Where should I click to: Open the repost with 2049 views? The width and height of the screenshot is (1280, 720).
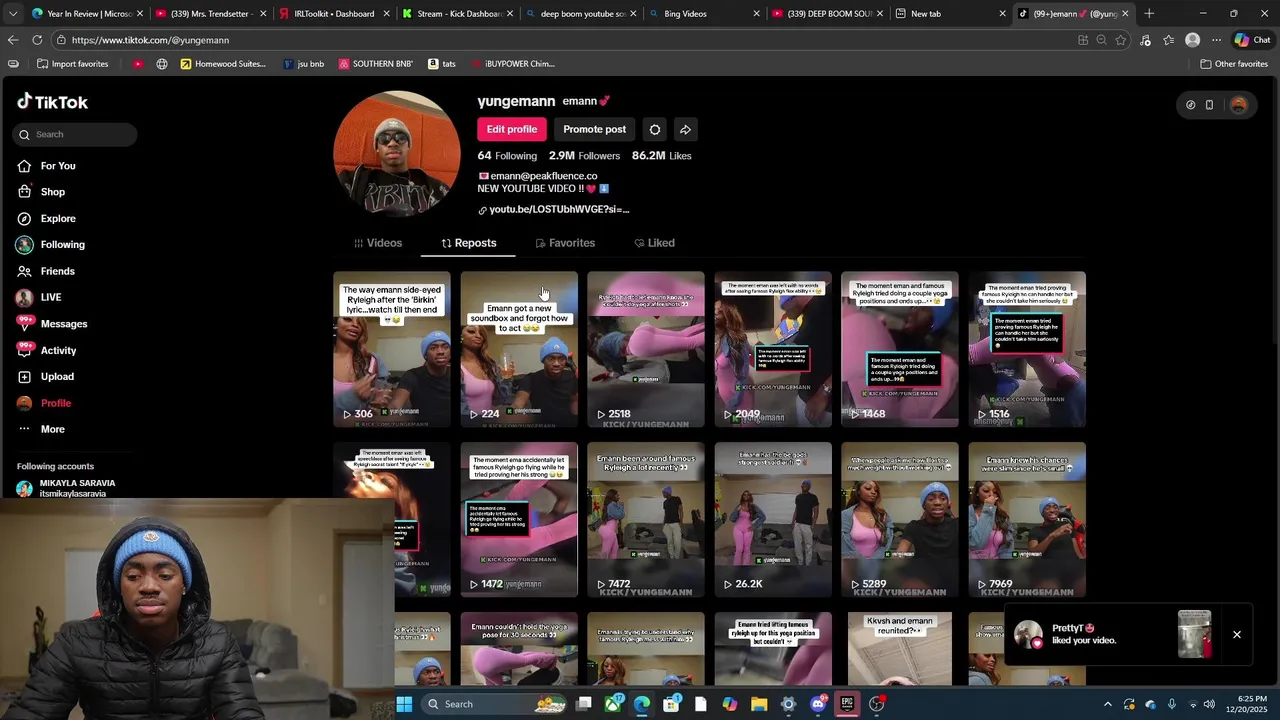(x=773, y=349)
